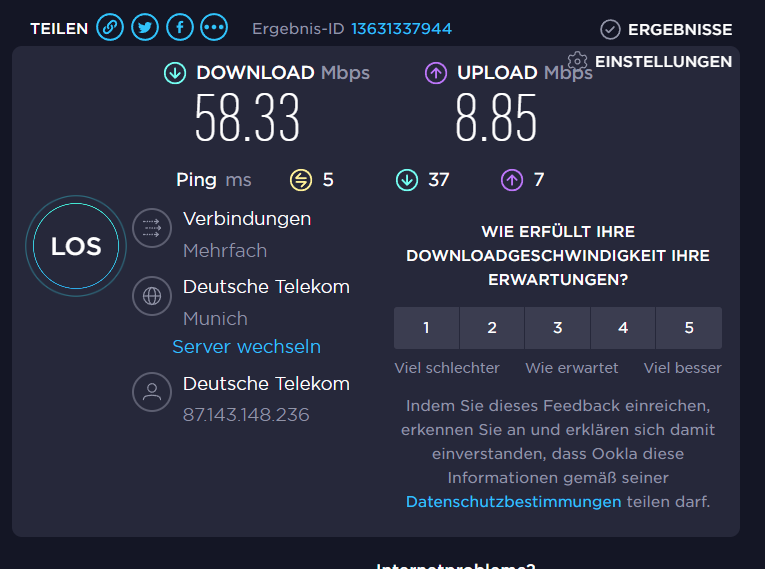
Task: Click Server wechseln link
Action: 246,347
